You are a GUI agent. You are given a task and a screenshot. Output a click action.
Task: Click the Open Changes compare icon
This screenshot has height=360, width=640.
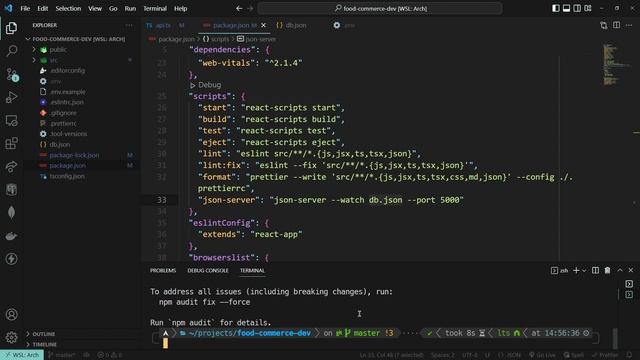pyautogui.click(x=604, y=25)
